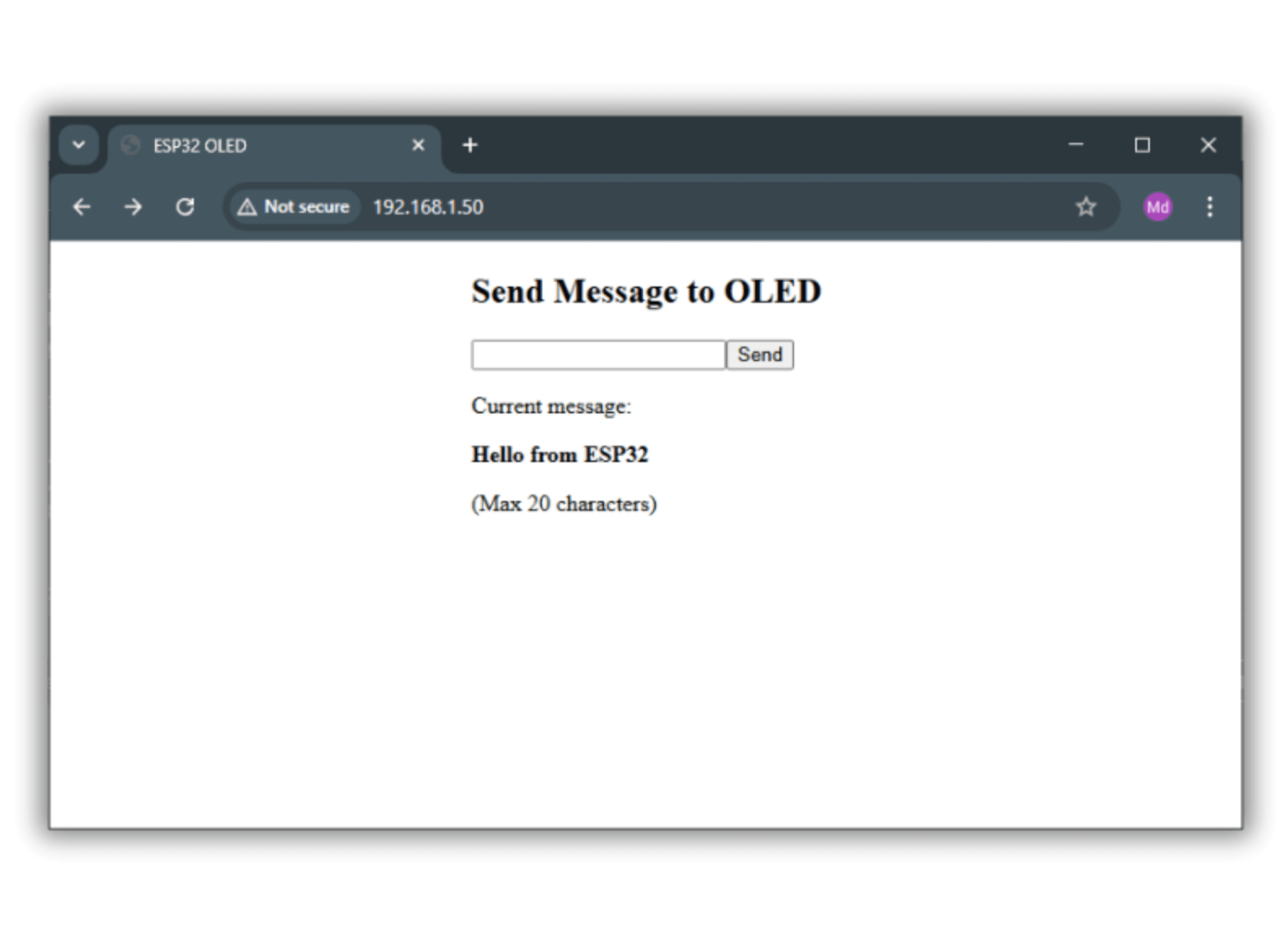Click the ESP32 OLED tab favicon
Viewport: 1288px width, 941px height.
click(x=131, y=145)
